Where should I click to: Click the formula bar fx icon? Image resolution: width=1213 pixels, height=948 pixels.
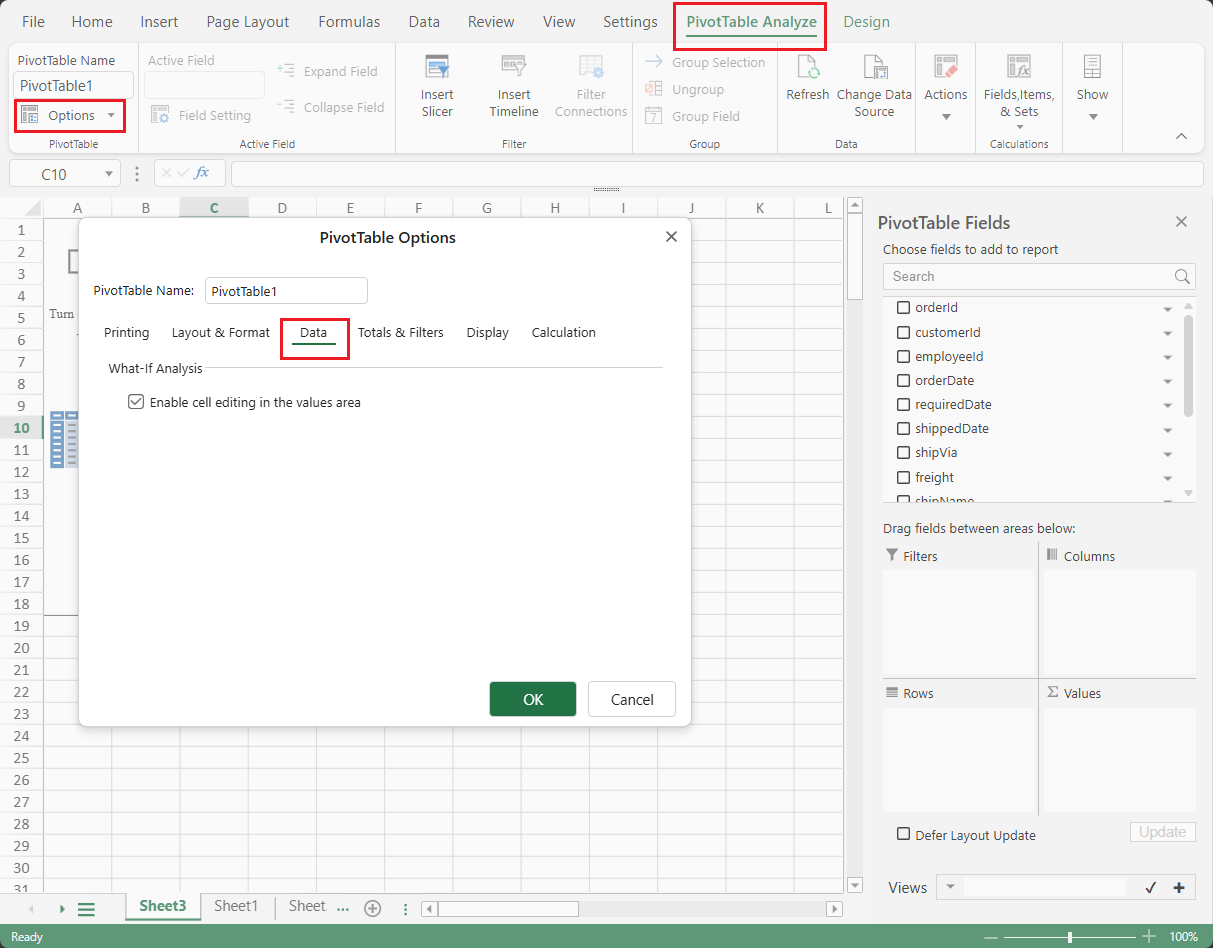click(x=201, y=173)
